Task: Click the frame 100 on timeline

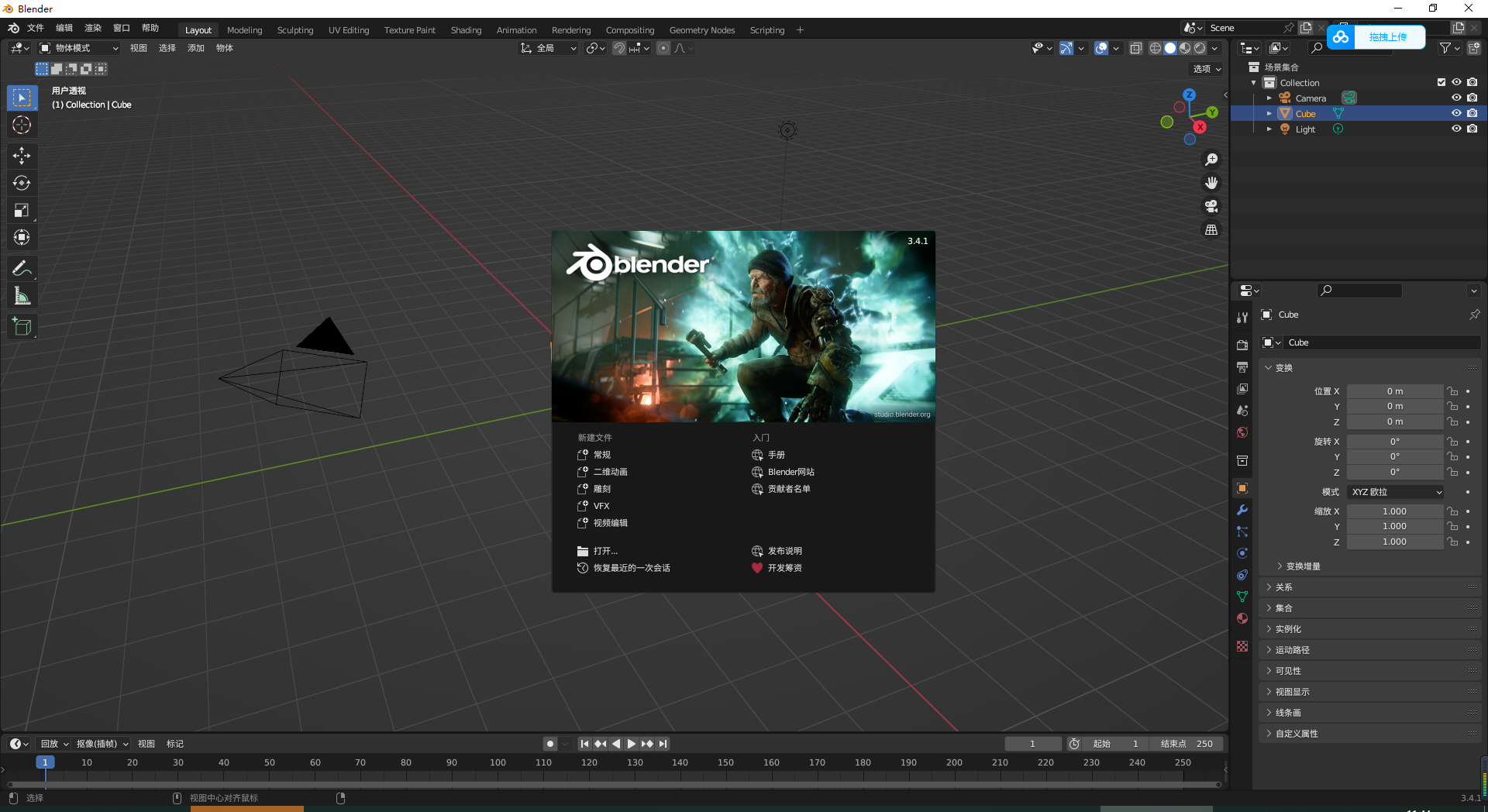Action: pyautogui.click(x=498, y=762)
